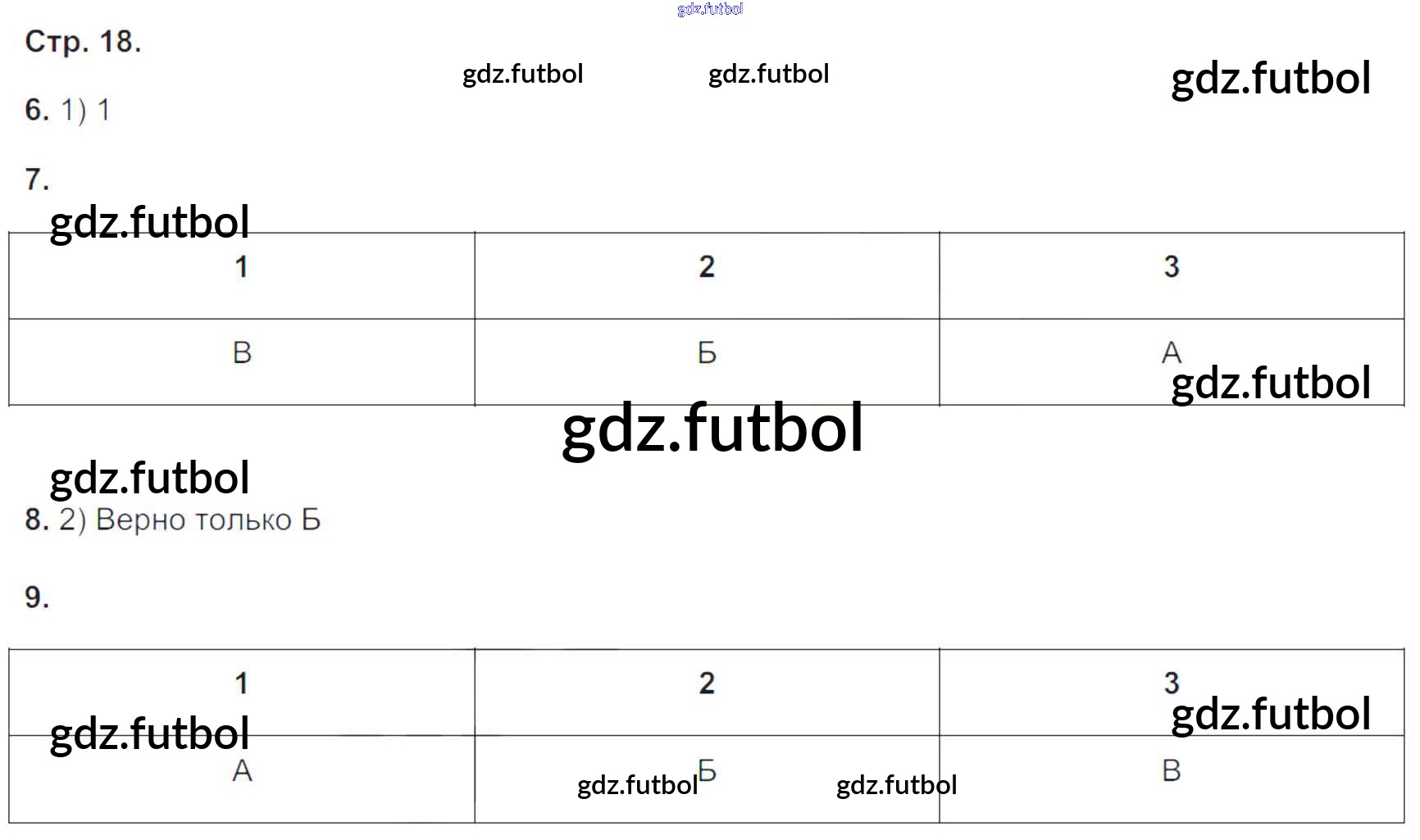The image size is (1420, 840).
Task: Select answer cell 'В' in question 9 table
Action: pyautogui.click(x=1172, y=771)
